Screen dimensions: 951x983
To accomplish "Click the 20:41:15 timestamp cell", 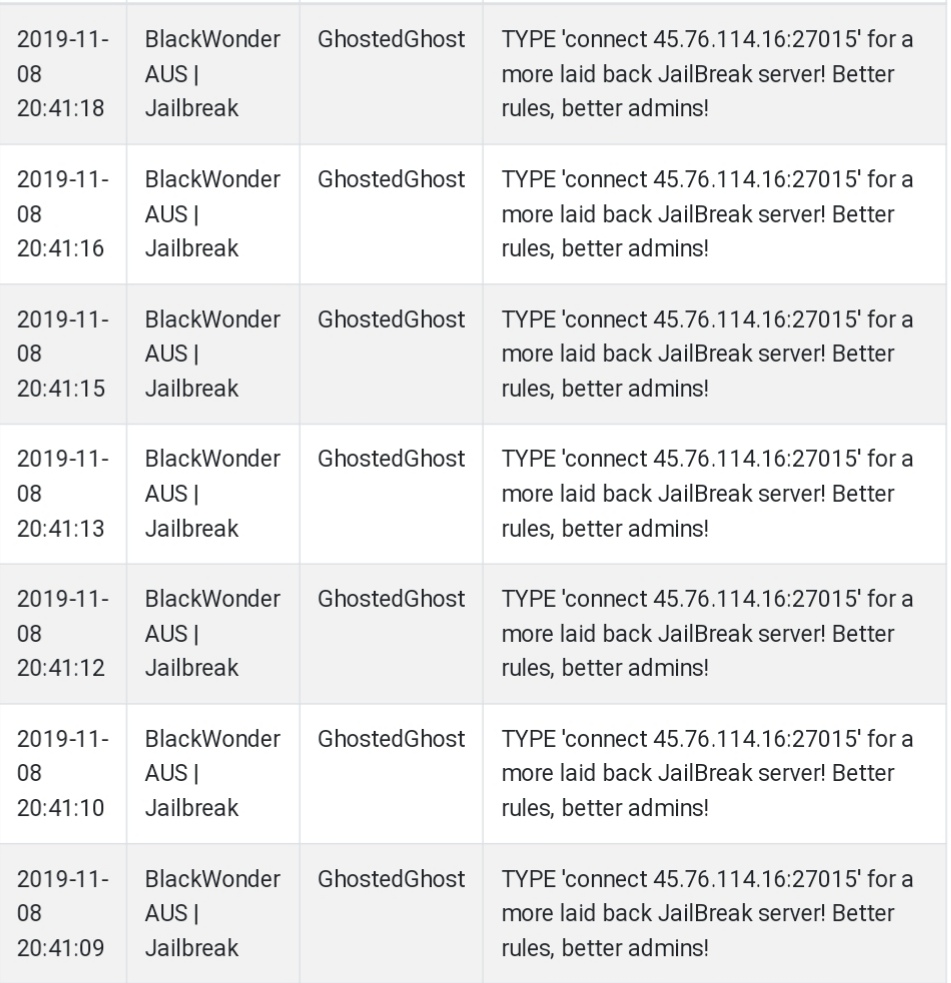I will point(63,354).
